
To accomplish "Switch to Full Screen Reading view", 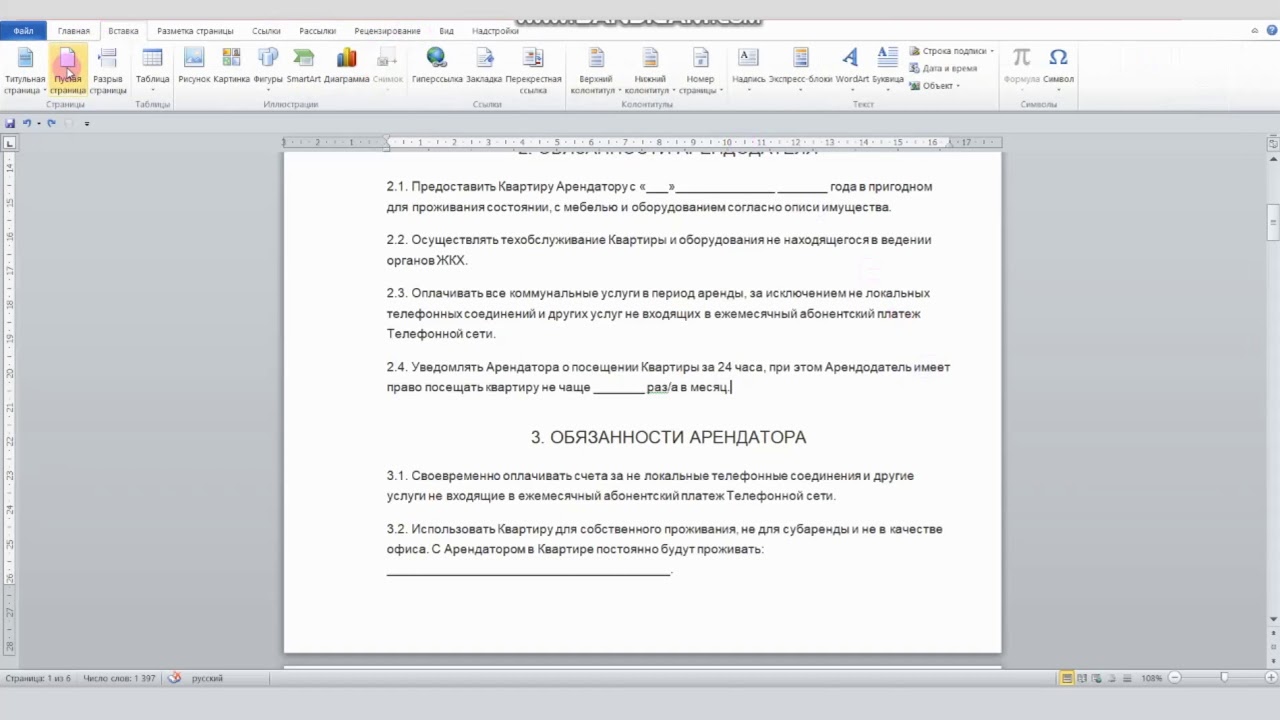I will [1082, 678].
